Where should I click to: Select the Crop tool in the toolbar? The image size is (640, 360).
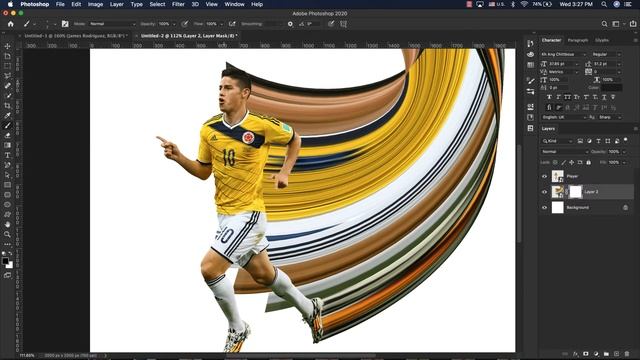point(7,105)
